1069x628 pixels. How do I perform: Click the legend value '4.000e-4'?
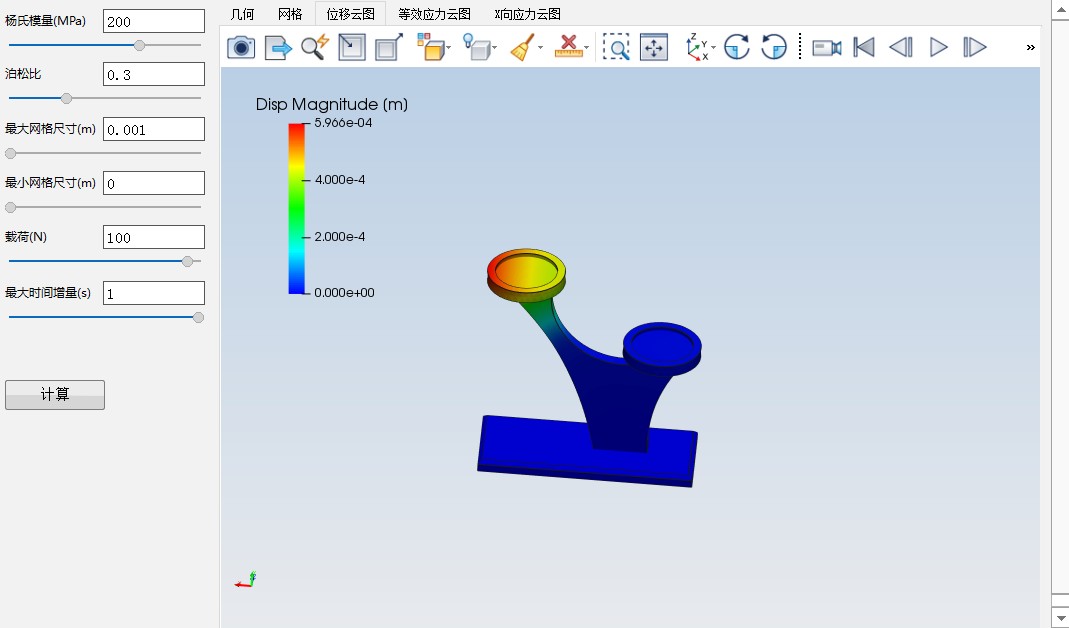point(340,180)
